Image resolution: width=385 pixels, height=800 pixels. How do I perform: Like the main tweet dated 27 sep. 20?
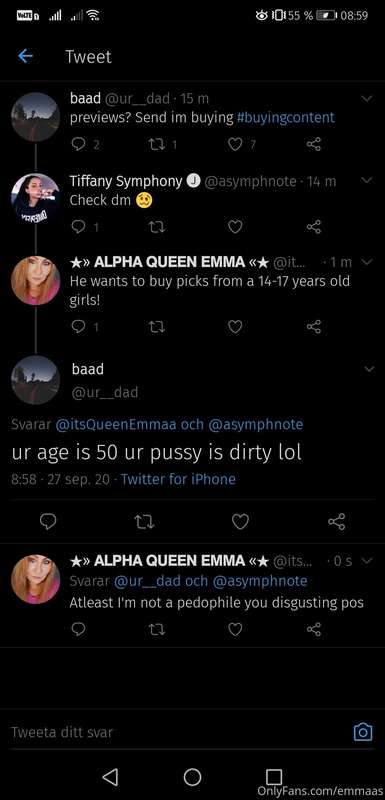click(240, 521)
